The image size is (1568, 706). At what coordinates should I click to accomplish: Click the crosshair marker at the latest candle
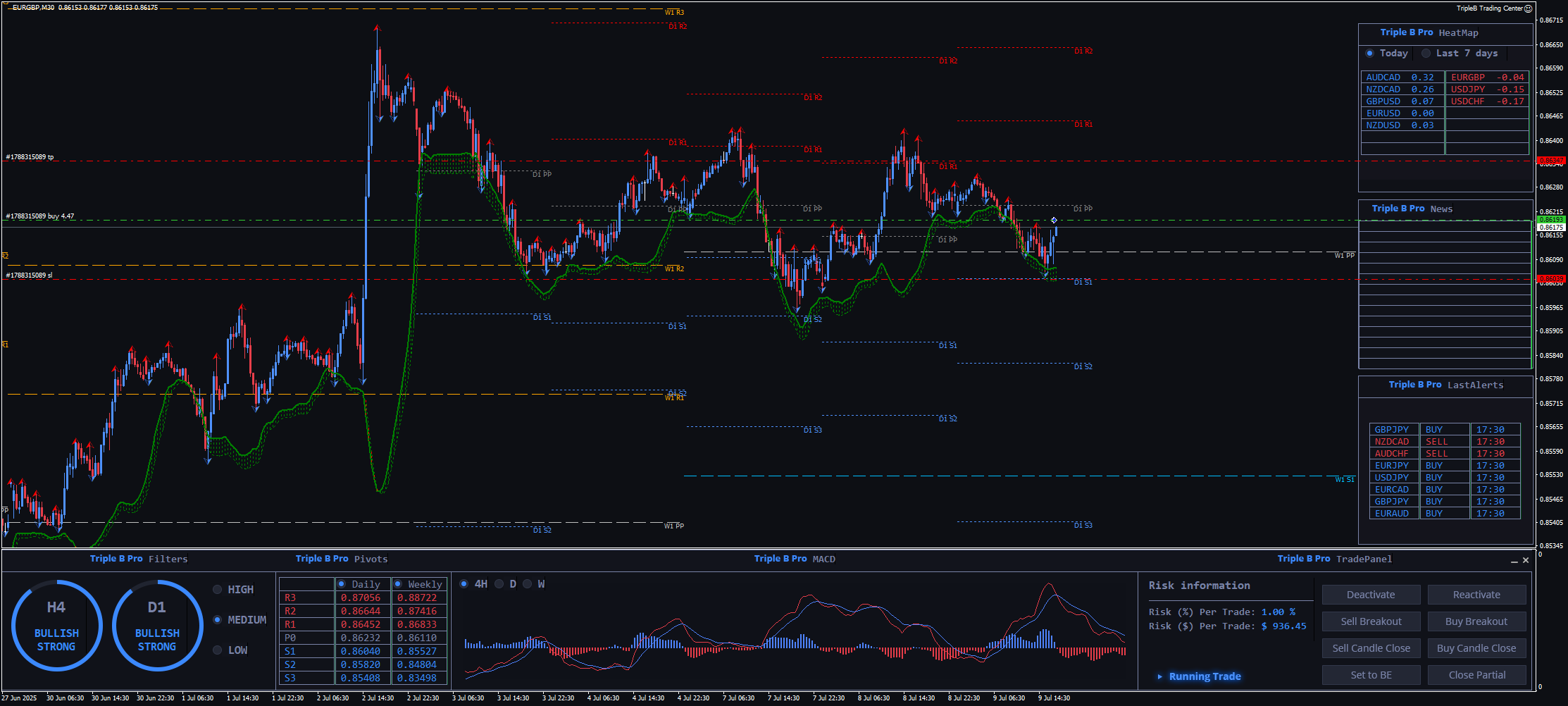coord(1054,221)
